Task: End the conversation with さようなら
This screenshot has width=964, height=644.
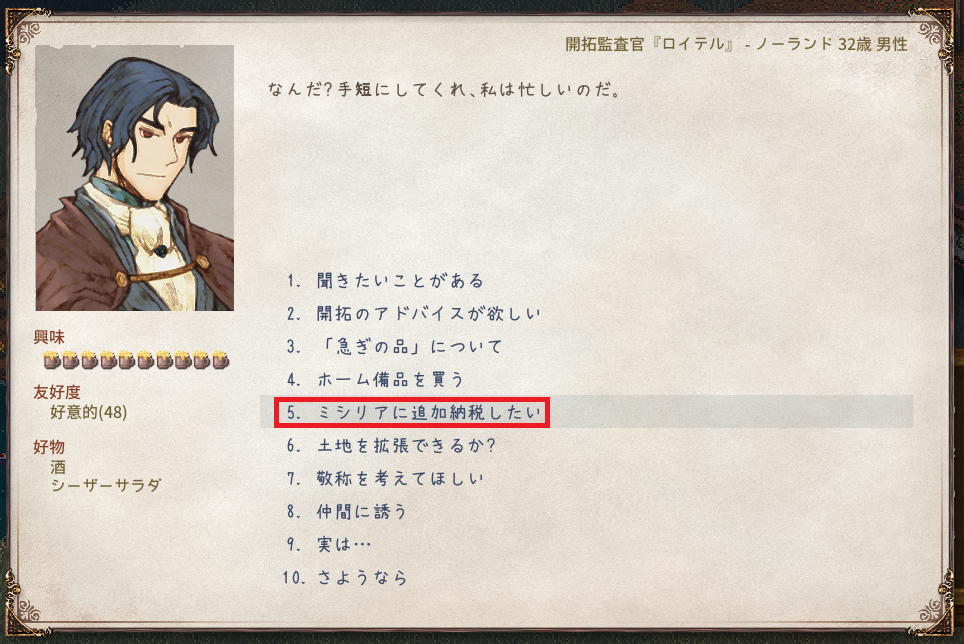Action: 345,578
